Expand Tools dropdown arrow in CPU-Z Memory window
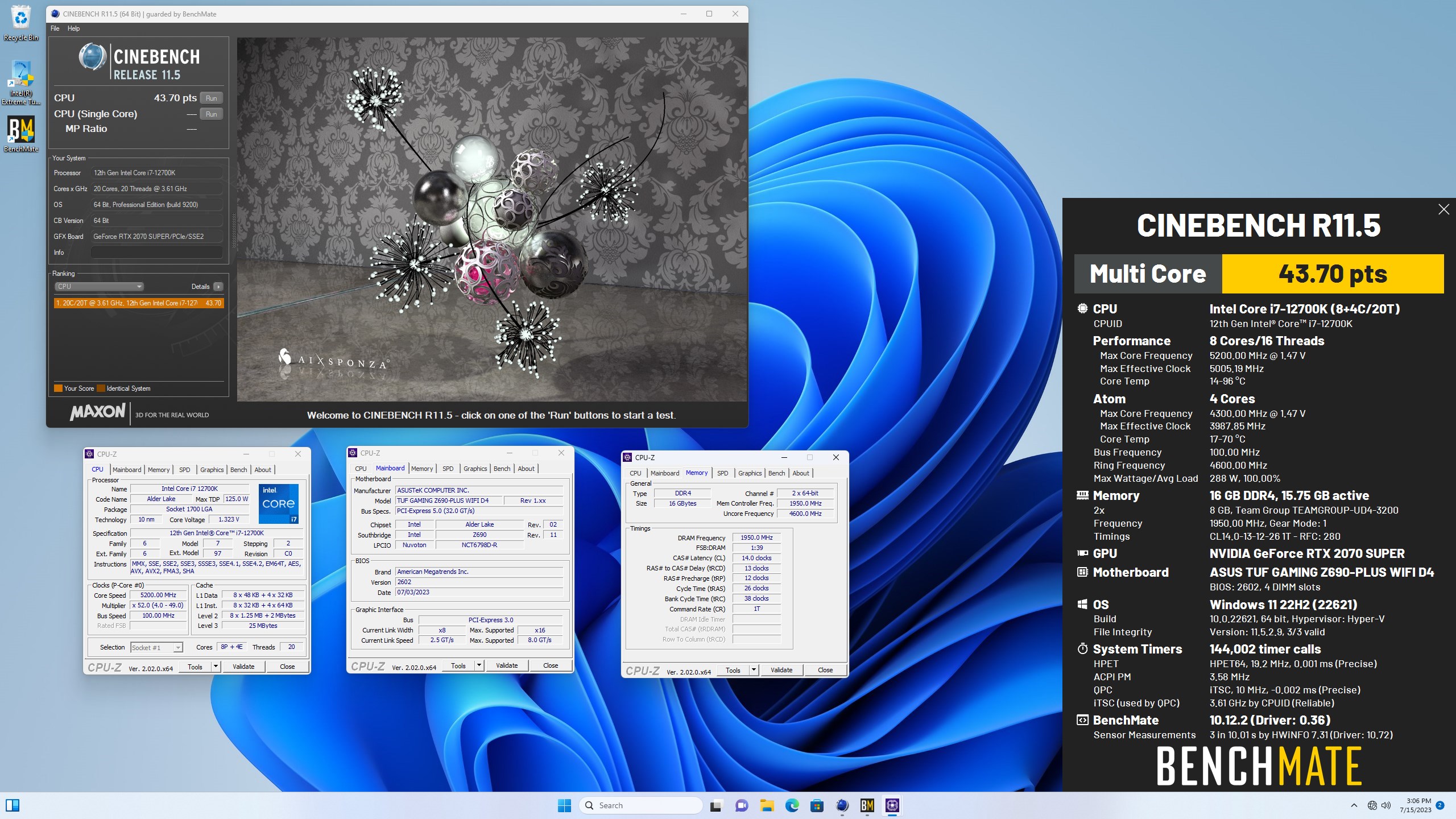 754,670
